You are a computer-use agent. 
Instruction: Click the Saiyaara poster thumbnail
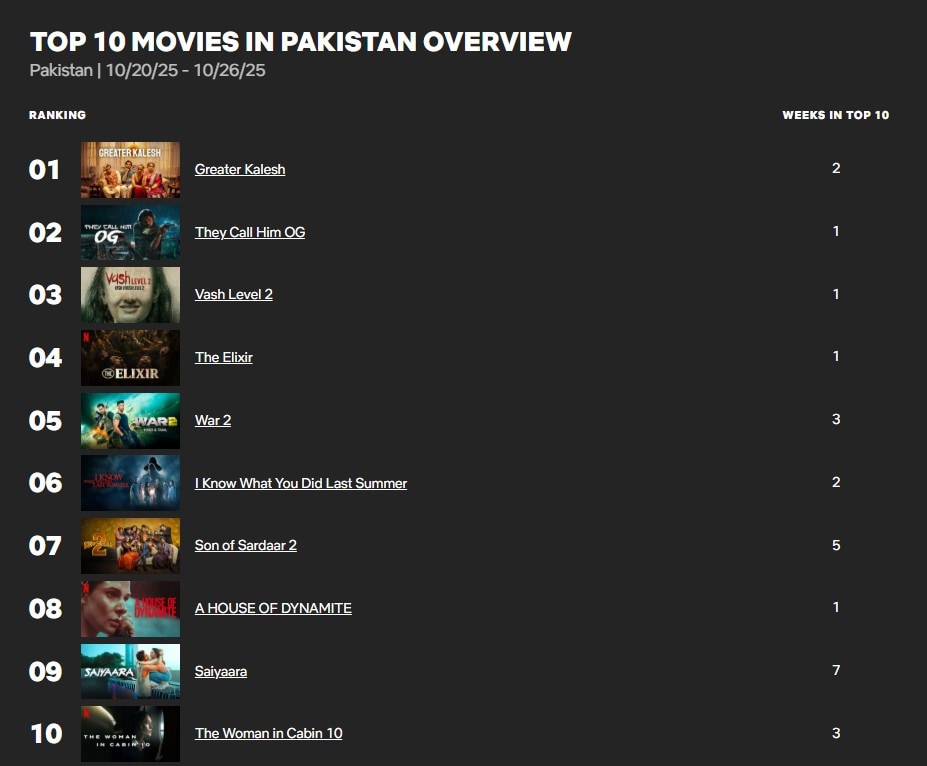[130, 671]
